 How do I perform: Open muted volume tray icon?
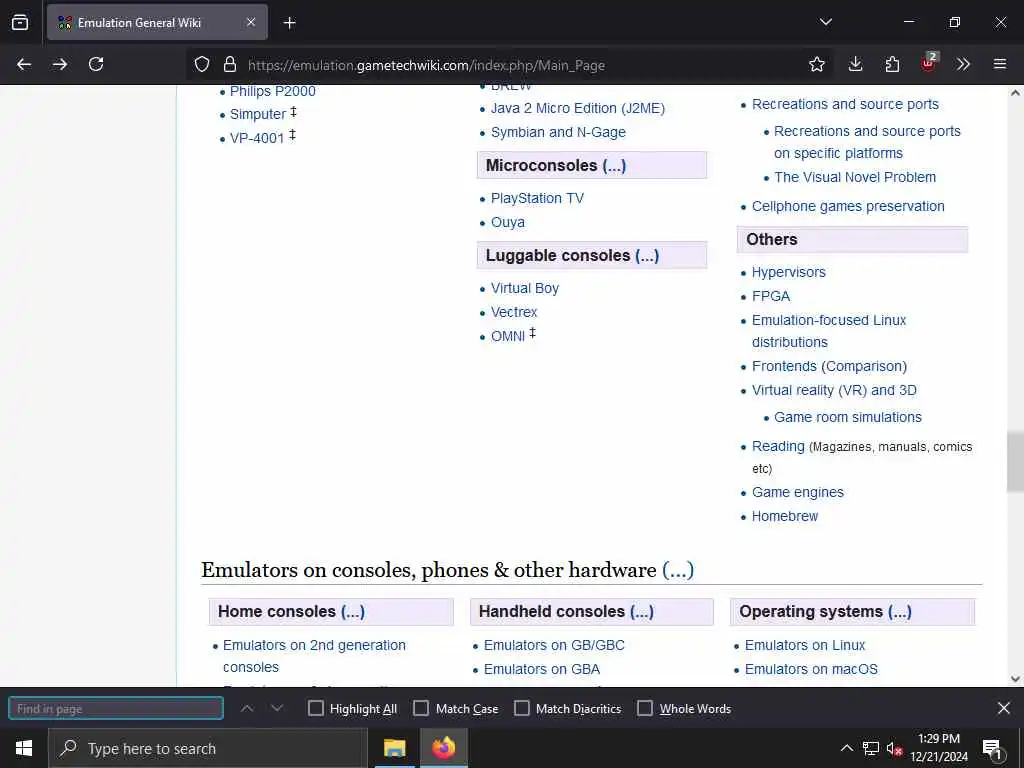pos(894,748)
